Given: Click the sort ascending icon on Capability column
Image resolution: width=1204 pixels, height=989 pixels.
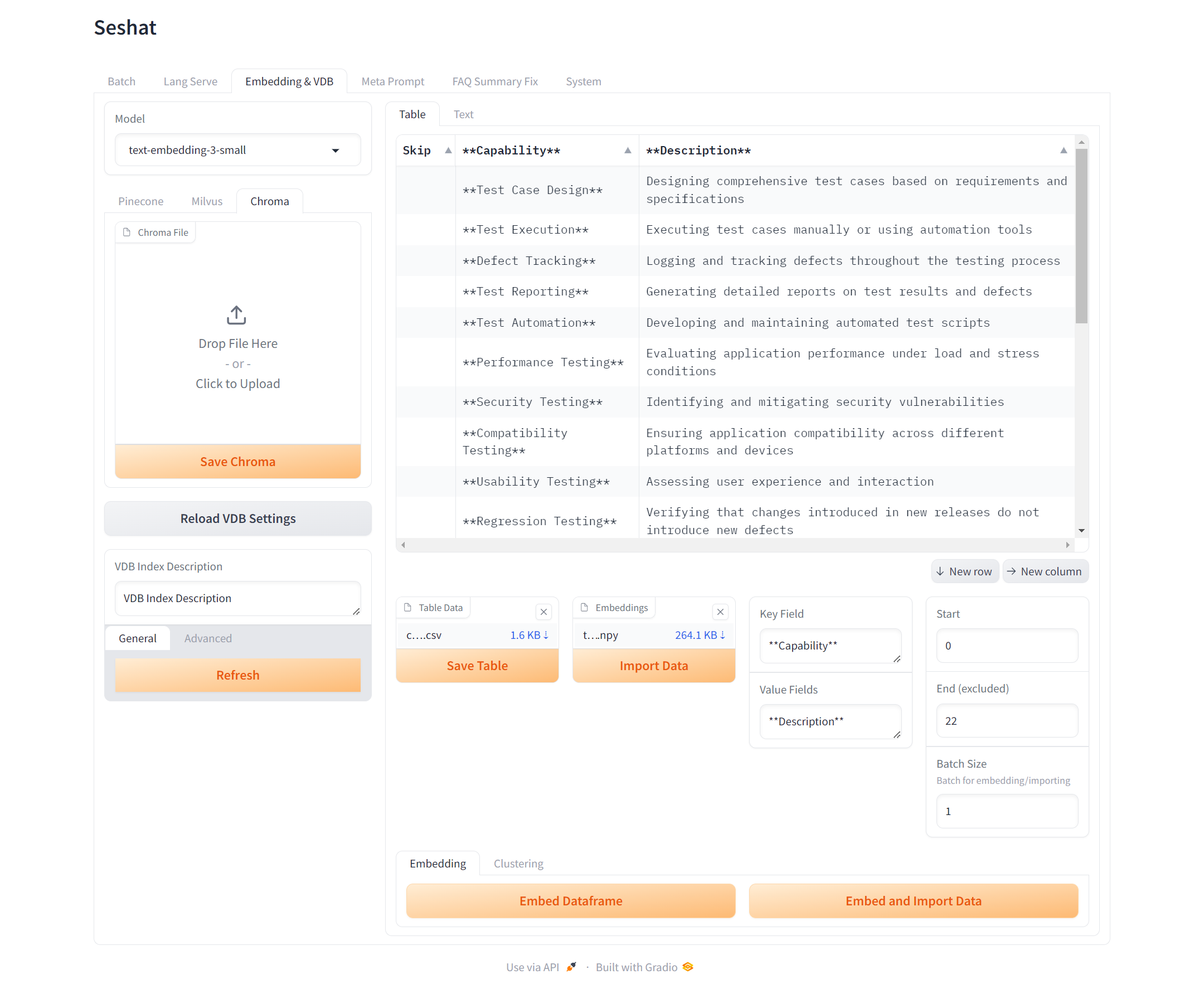Looking at the screenshot, I should pyautogui.click(x=627, y=150).
